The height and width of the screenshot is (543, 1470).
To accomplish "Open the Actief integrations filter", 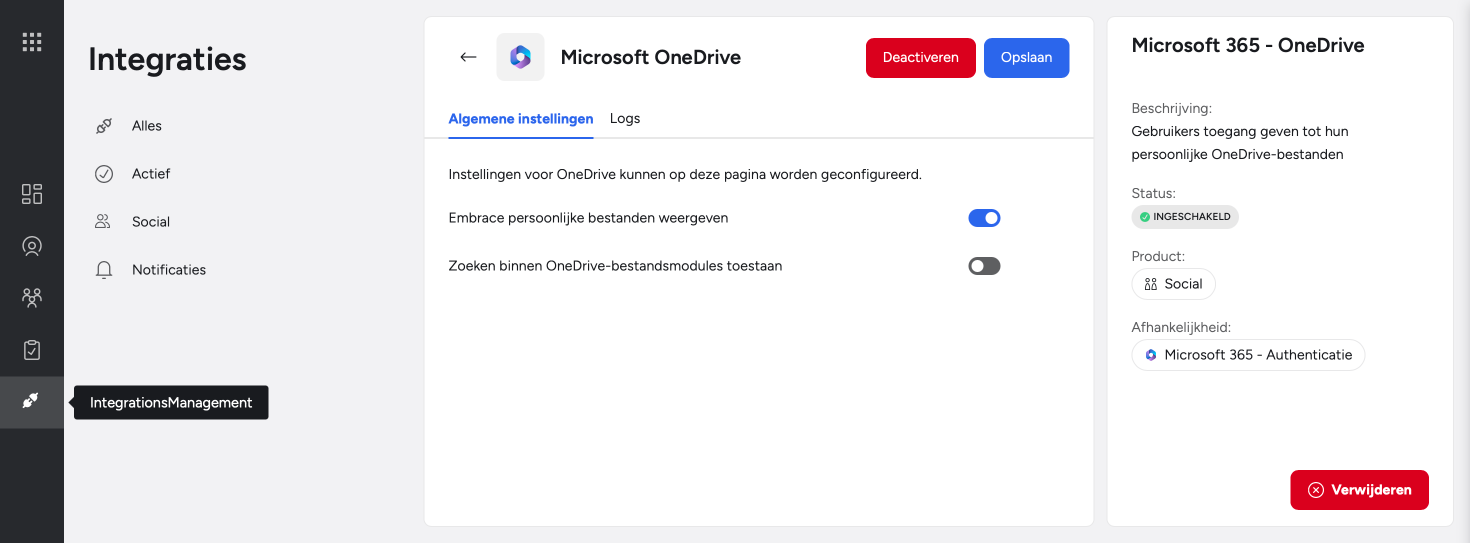I will click(151, 174).
